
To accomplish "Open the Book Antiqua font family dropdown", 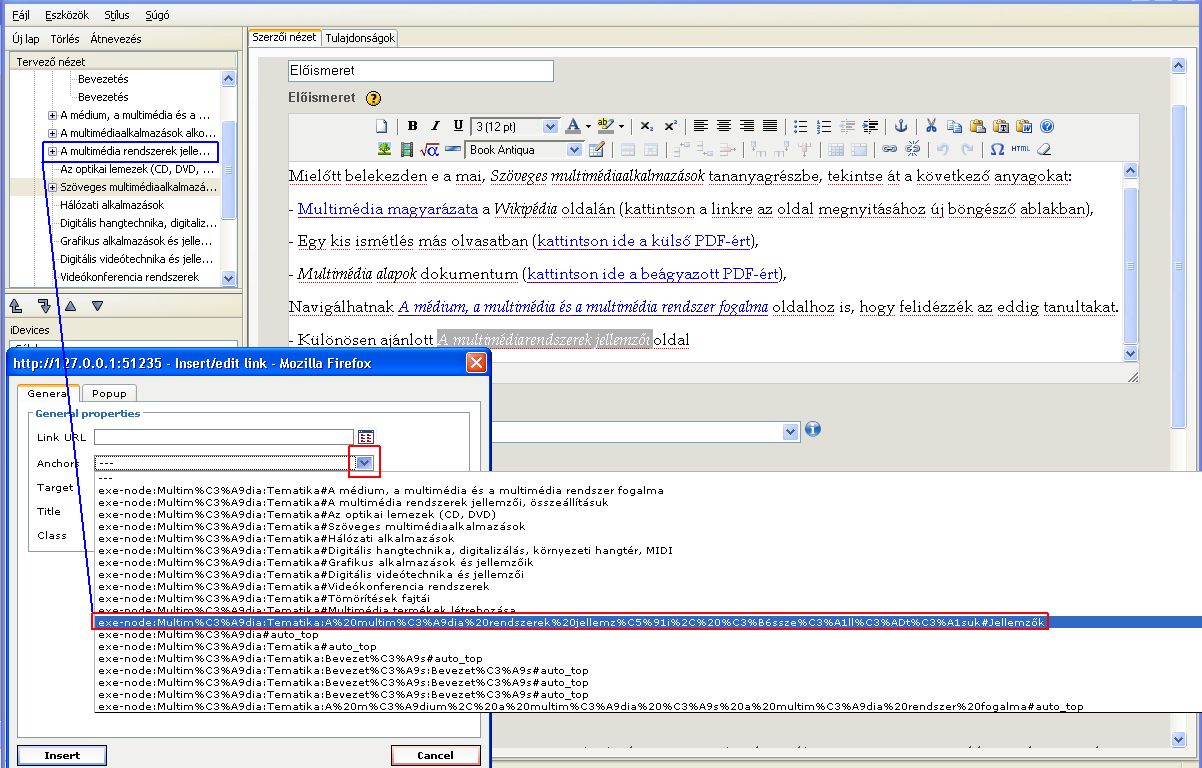I will click(x=523, y=150).
